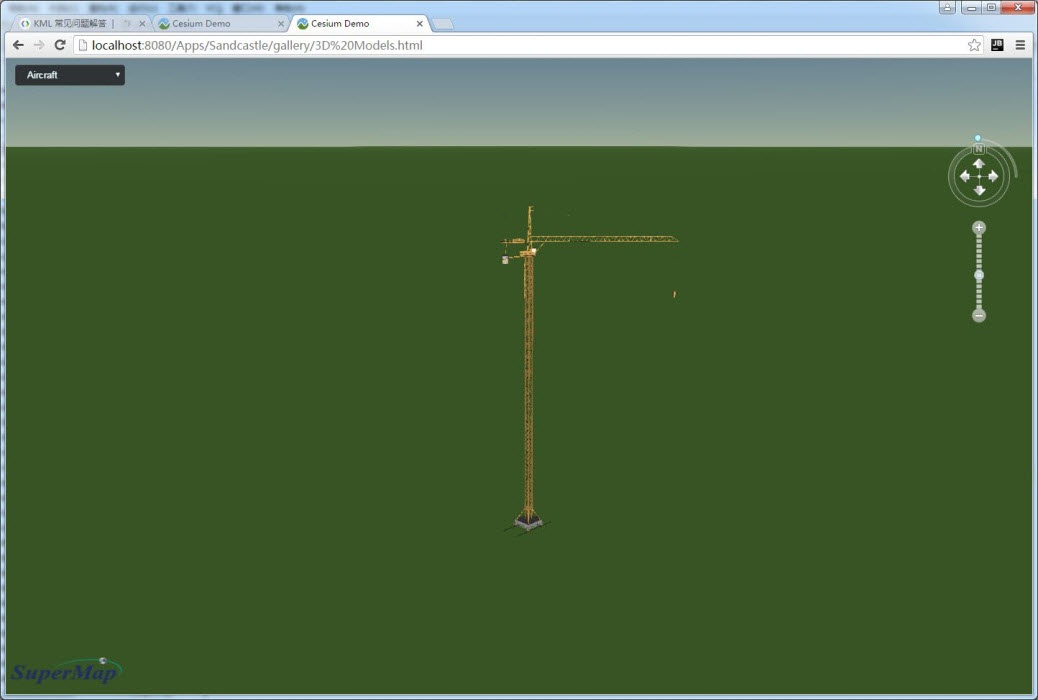
Task: Reload the current page
Action: coord(60,45)
